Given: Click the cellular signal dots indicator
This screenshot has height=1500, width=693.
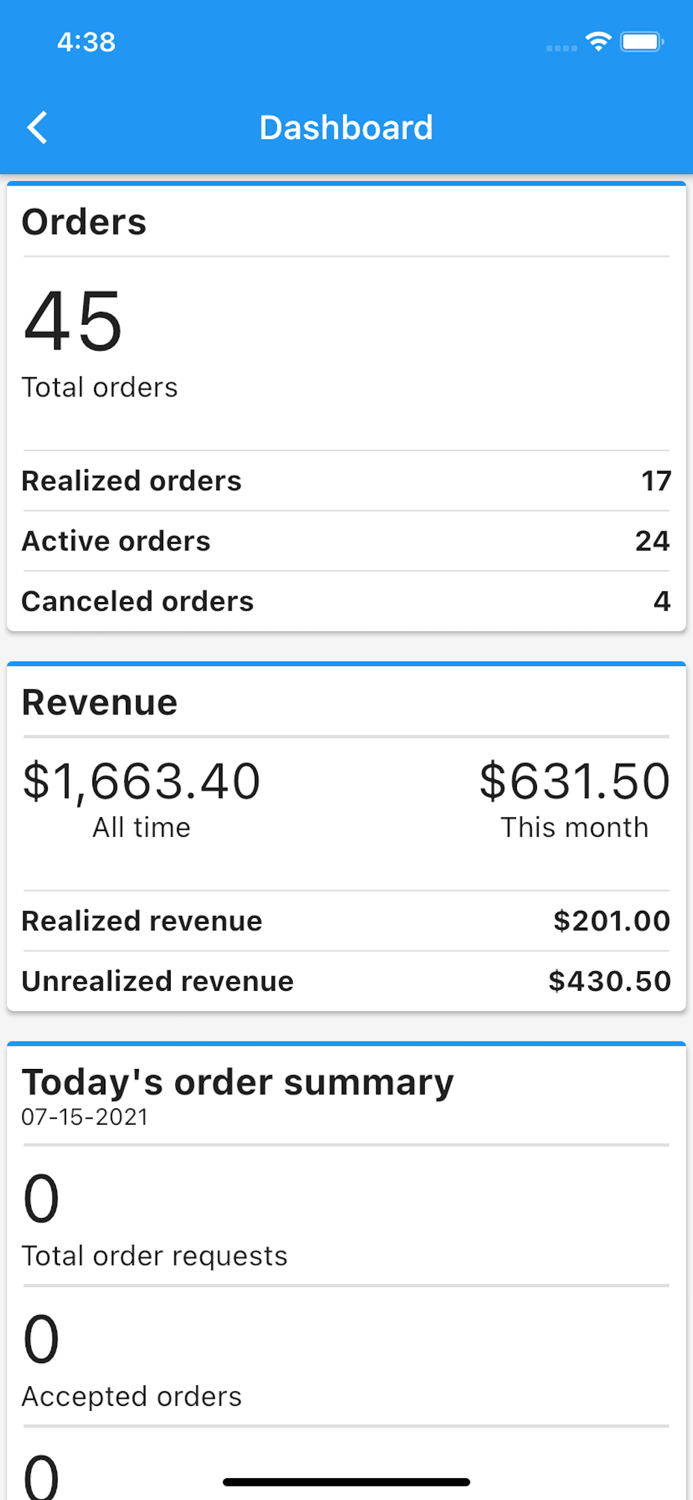Looking at the screenshot, I should (x=561, y=47).
